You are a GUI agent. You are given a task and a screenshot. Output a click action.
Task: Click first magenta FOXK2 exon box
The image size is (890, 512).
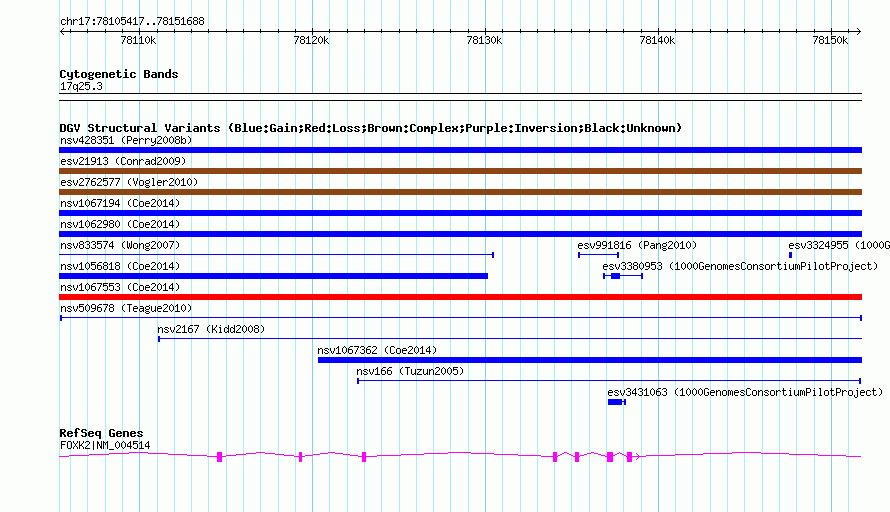pyautogui.click(x=220, y=457)
